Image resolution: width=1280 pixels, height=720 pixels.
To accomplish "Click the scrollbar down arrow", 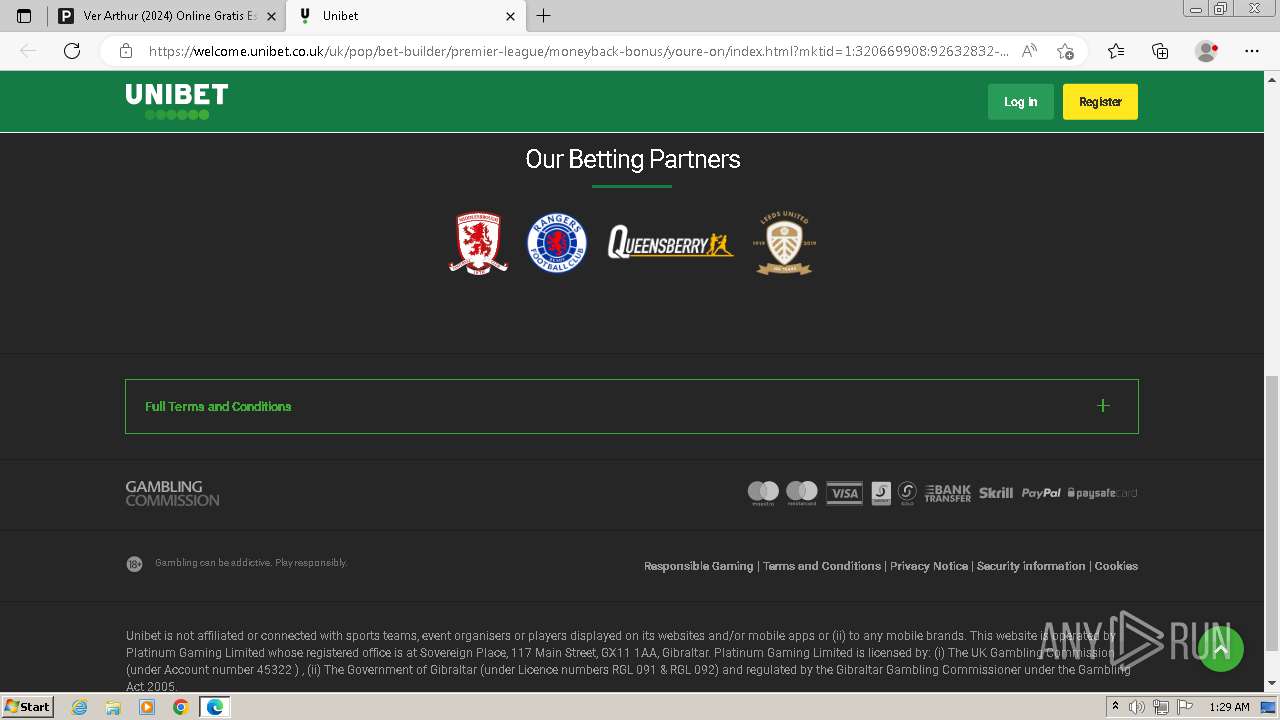I will pyautogui.click(x=1272, y=683).
